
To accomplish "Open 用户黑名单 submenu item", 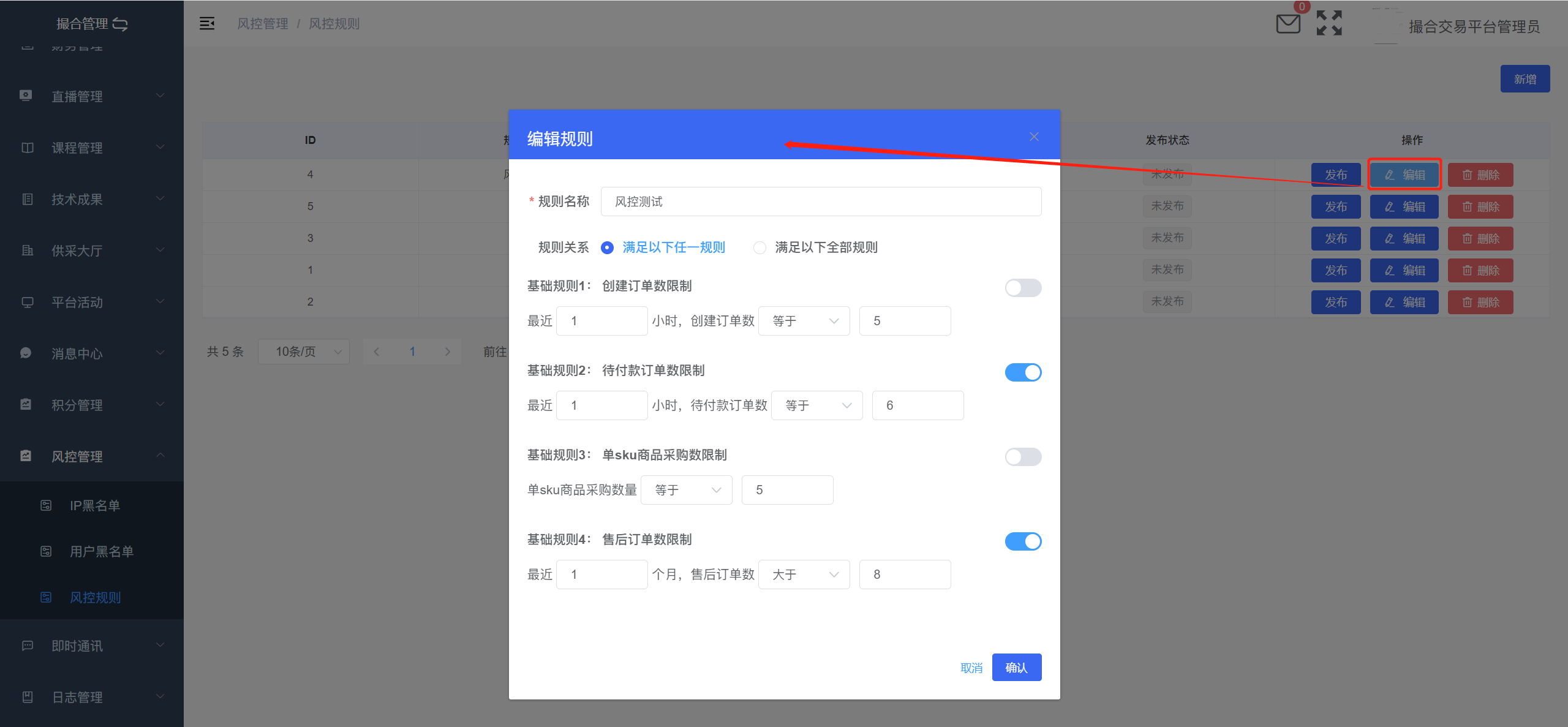I will coord(101,551).
